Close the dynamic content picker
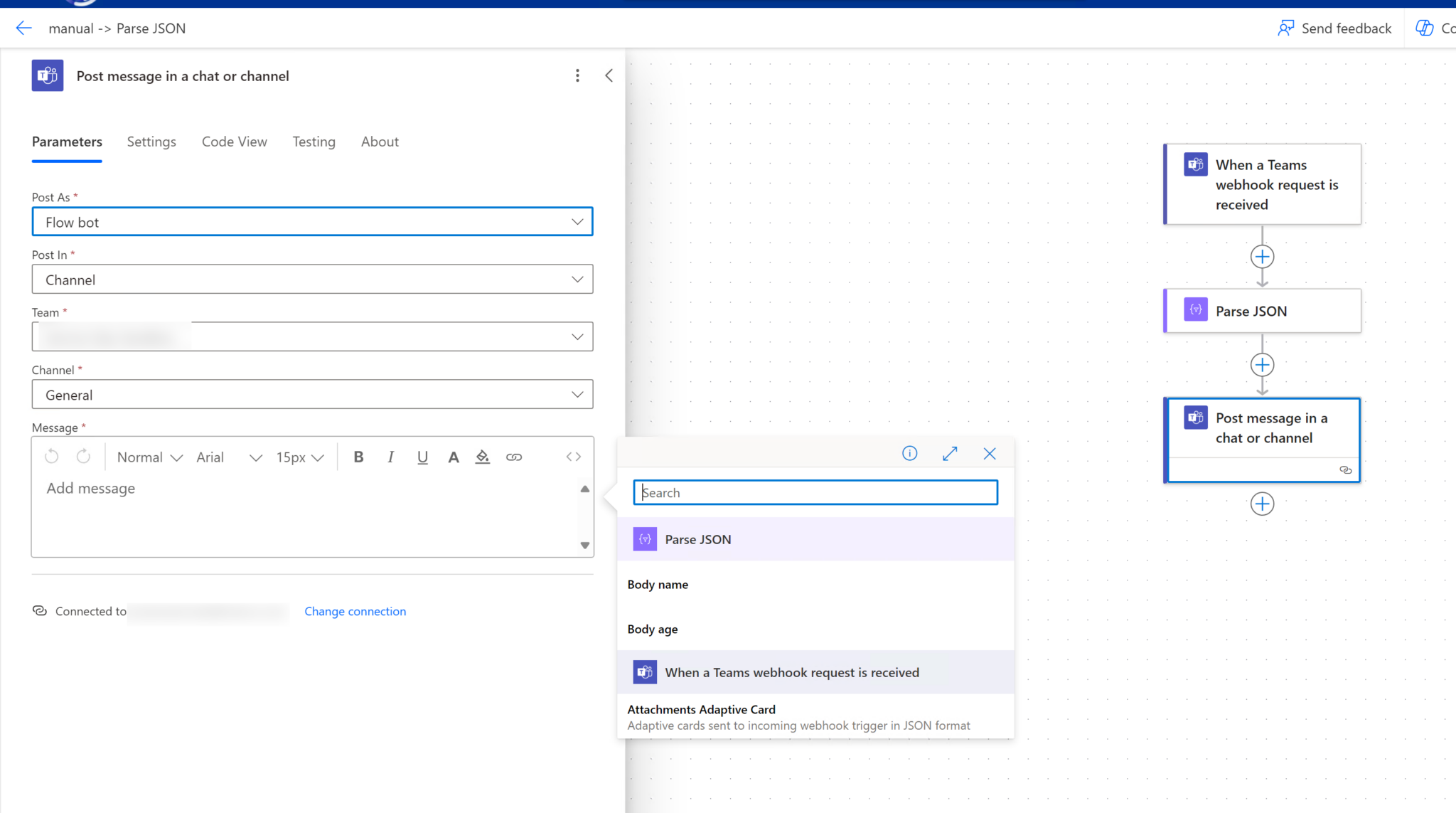Viewport: 1456px width, 813px height. 989,453
